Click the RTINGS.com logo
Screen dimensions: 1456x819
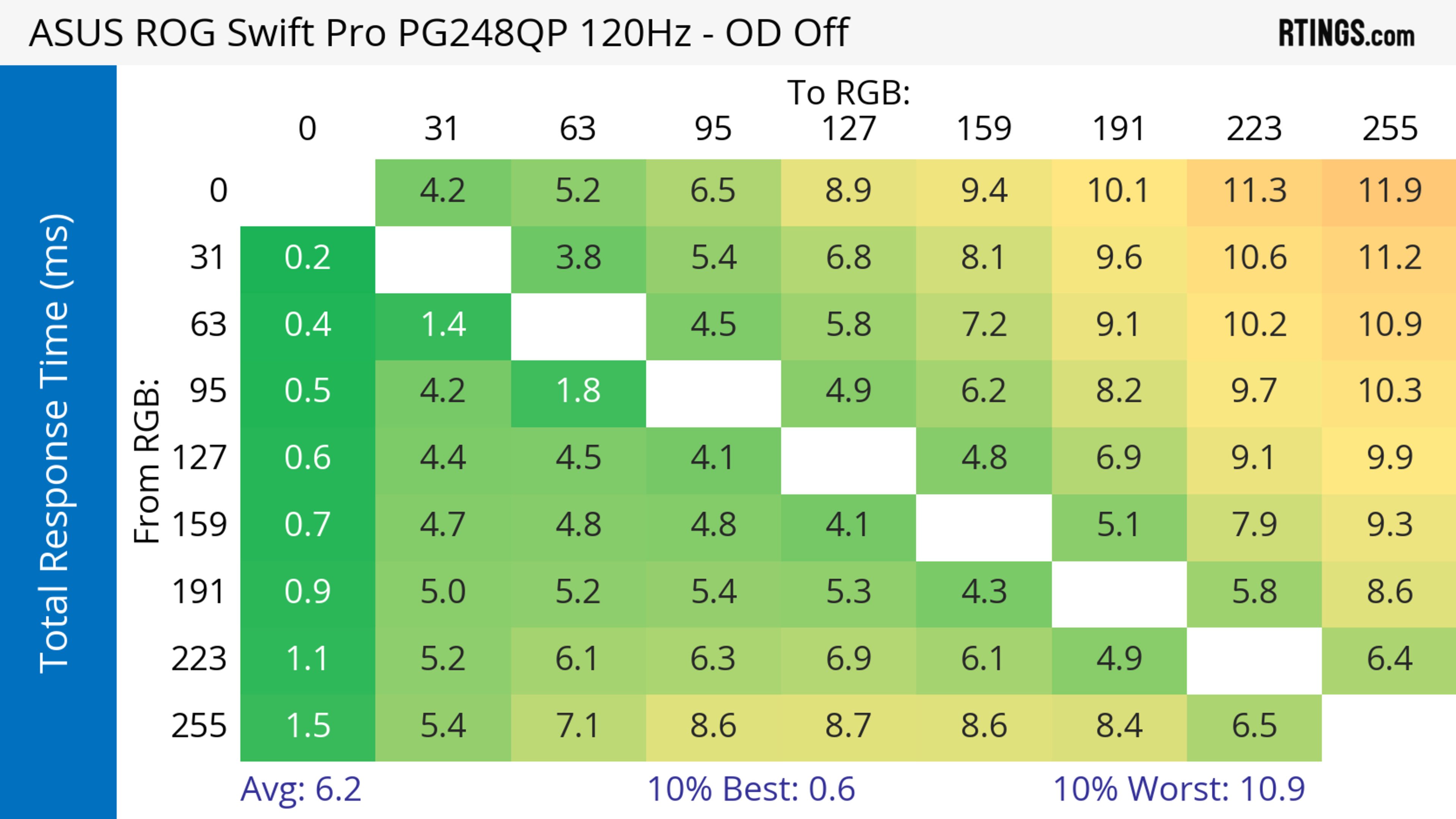tap(1346, 33)
